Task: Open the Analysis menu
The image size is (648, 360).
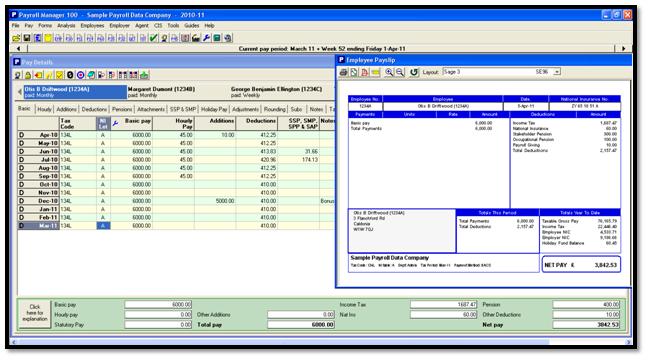Action: pyautogui.click(x=66, y=26)
